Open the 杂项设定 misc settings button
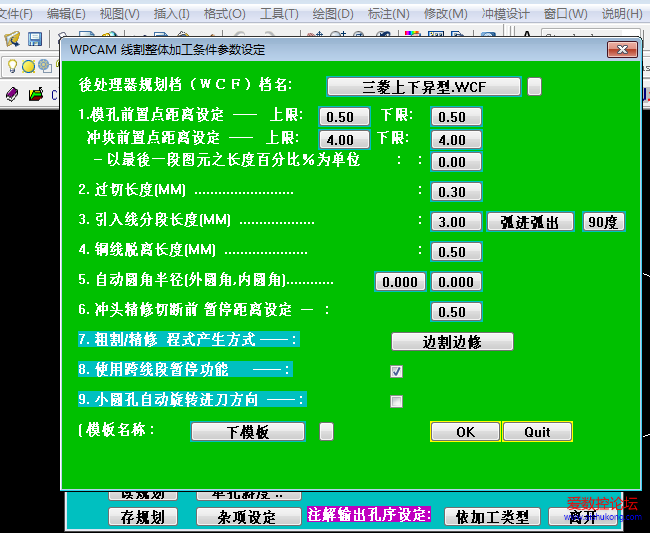650x533 pixels. point(248,516)
